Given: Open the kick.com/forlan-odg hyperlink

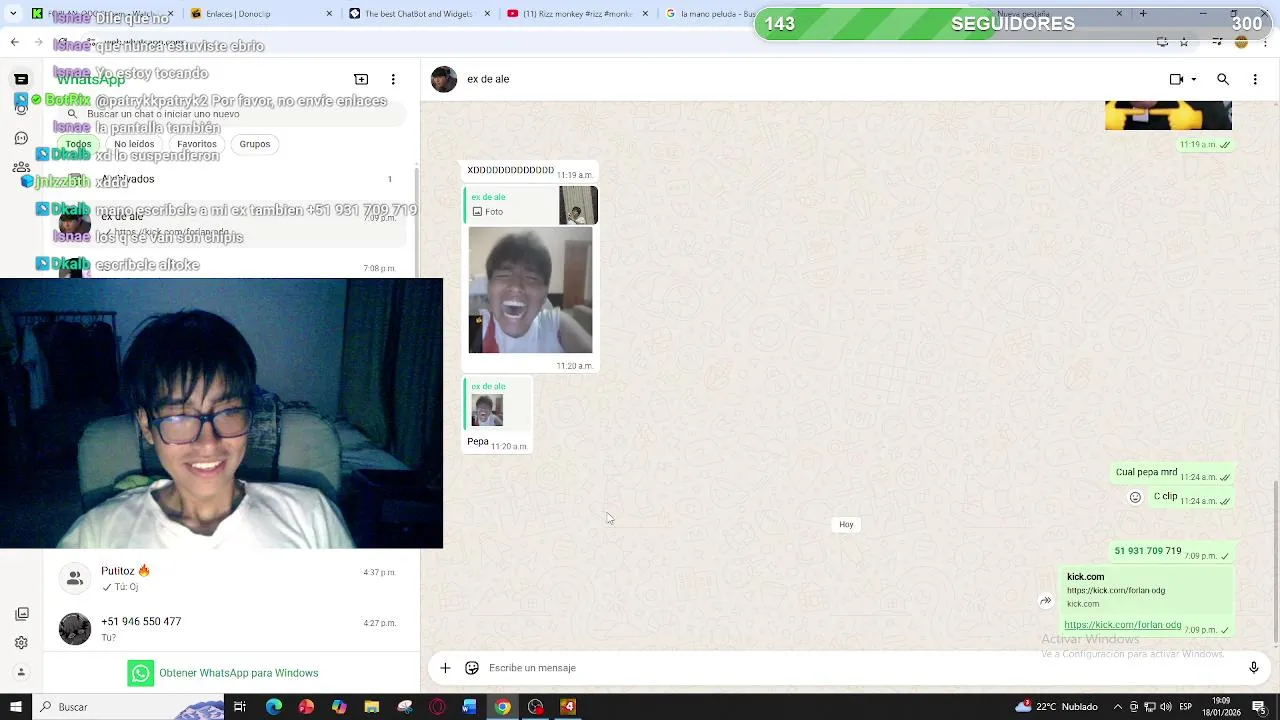Looking at the screenshot, I should click(x=1122, y=625).
